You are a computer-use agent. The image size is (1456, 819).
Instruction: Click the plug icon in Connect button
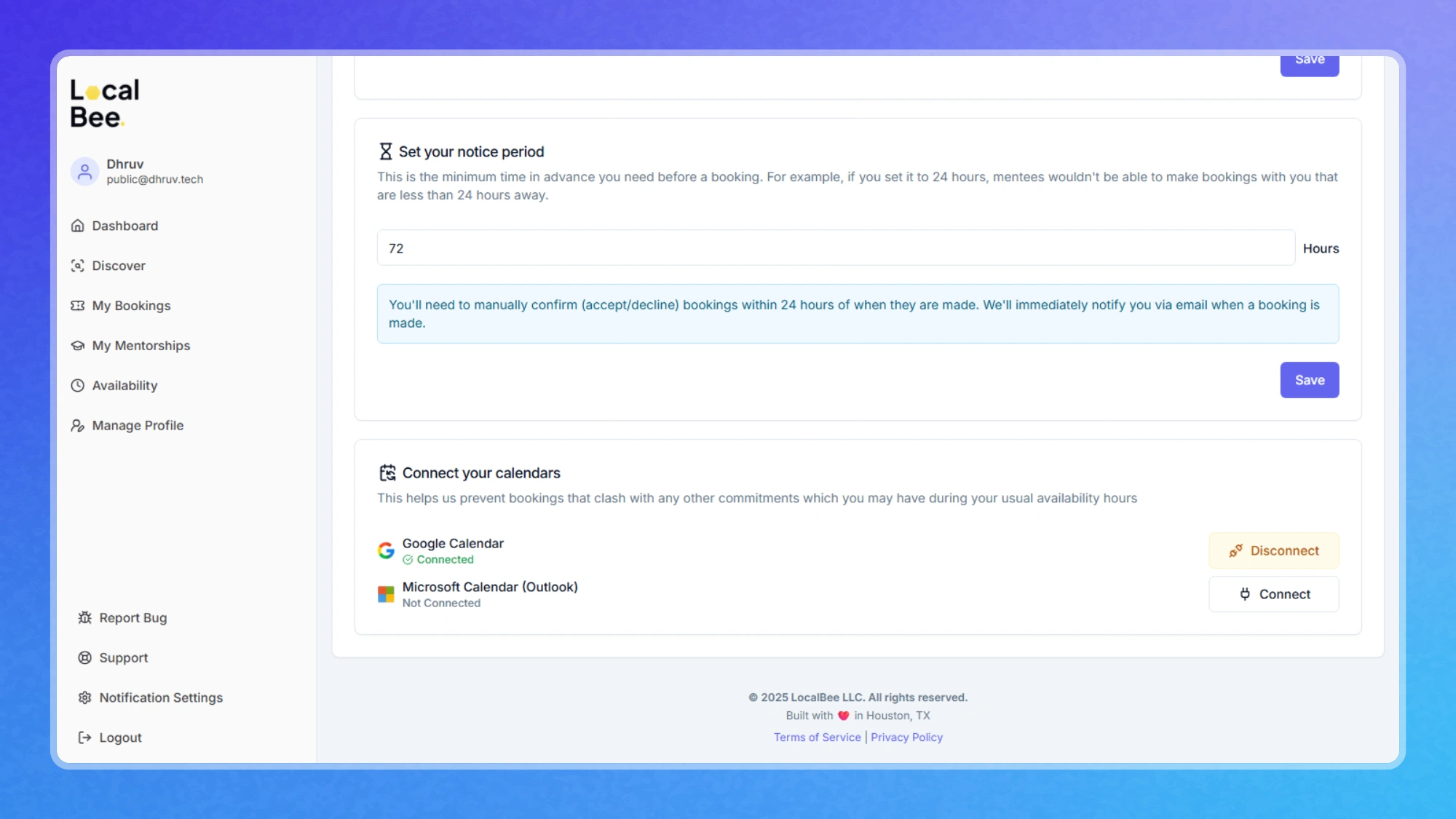tap(1245, 594)
